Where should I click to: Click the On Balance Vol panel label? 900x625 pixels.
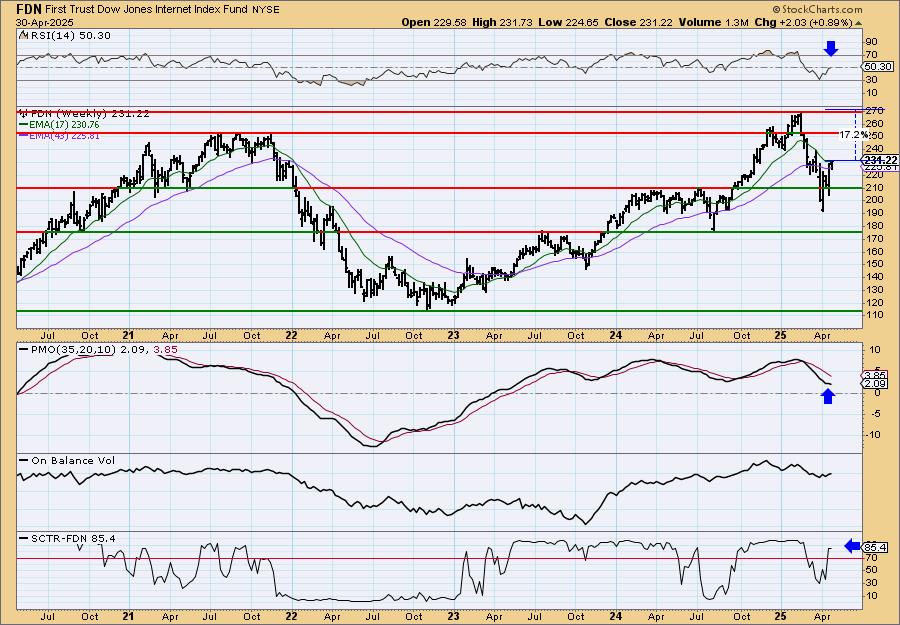click(67, 460)
